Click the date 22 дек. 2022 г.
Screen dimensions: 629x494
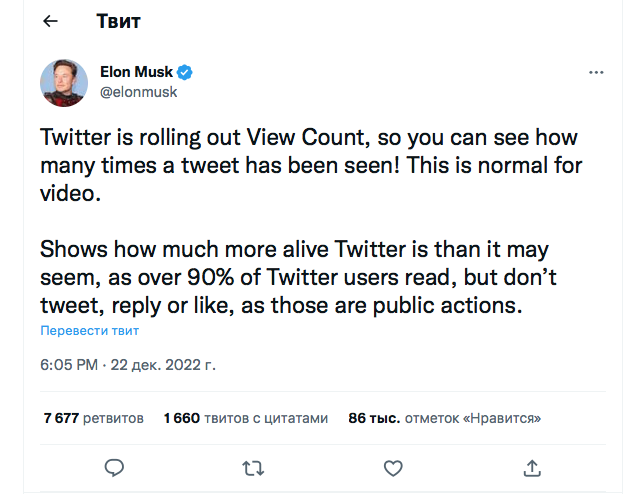[161, 366]
